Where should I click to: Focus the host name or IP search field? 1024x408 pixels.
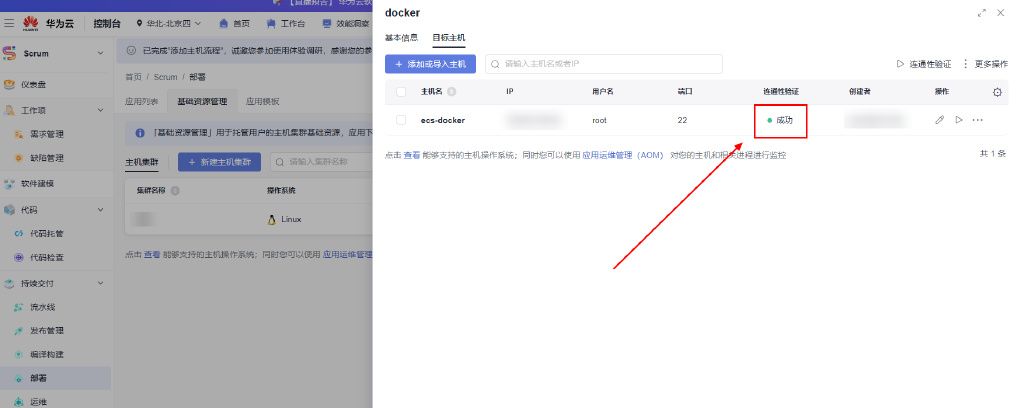[604, 64]
